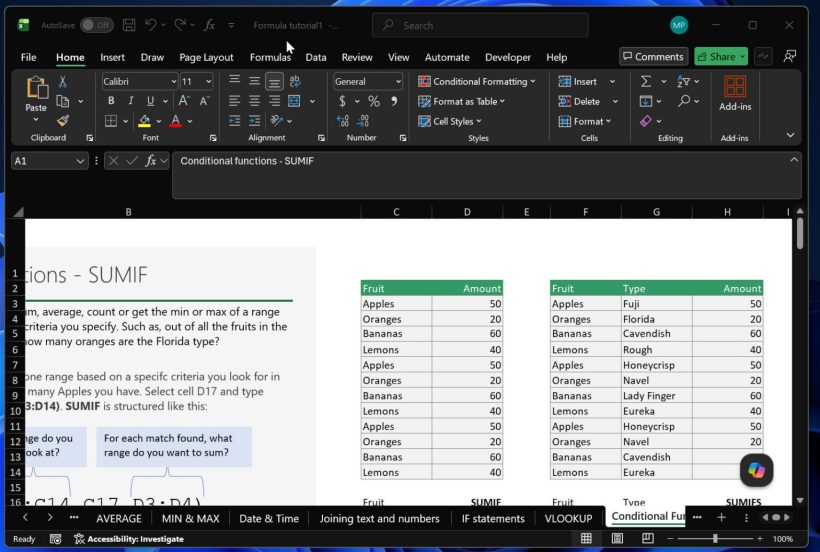Screen dimensions: 820x552
Task: Expand Conditional Formatting menu
Action: pyautogui.click(x=476, y=81)
